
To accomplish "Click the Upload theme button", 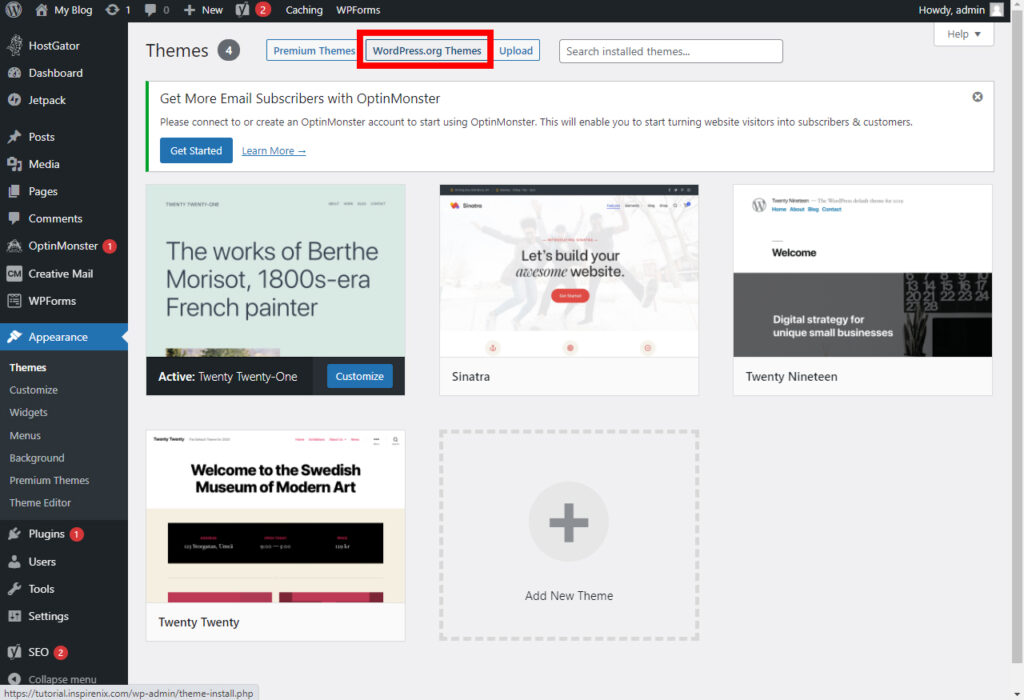I will (x=516, y=50).
